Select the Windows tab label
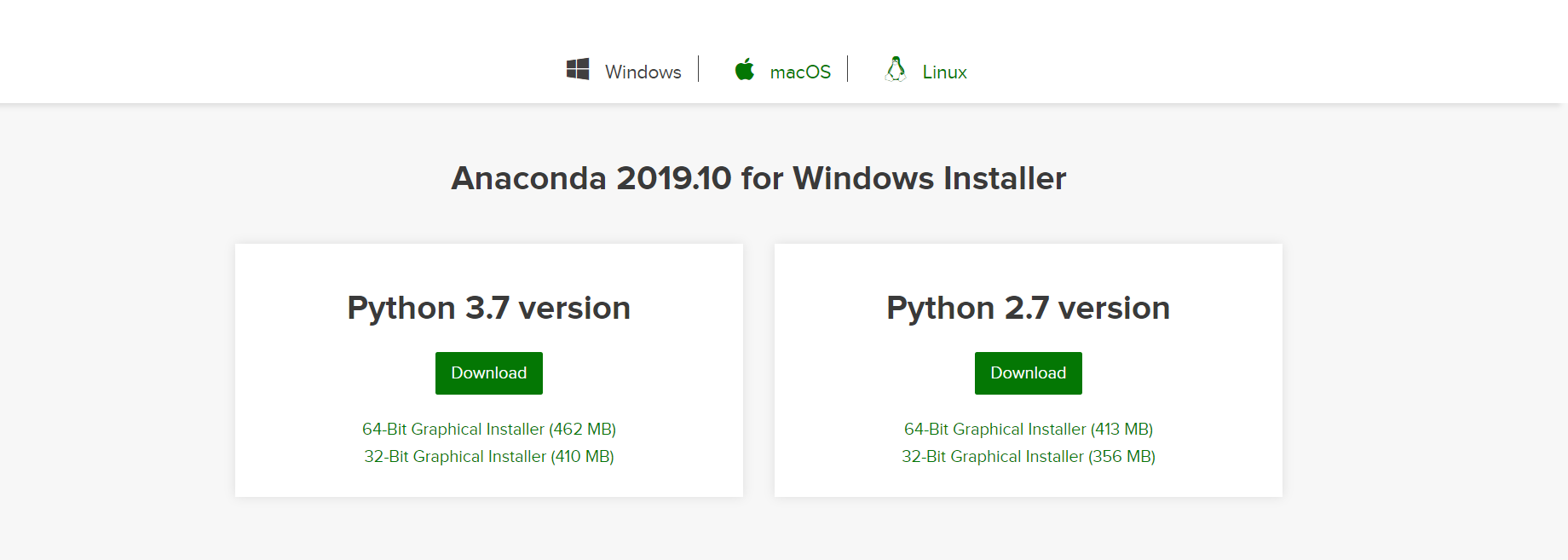The image size is (1568, 560). coord(643,72)
